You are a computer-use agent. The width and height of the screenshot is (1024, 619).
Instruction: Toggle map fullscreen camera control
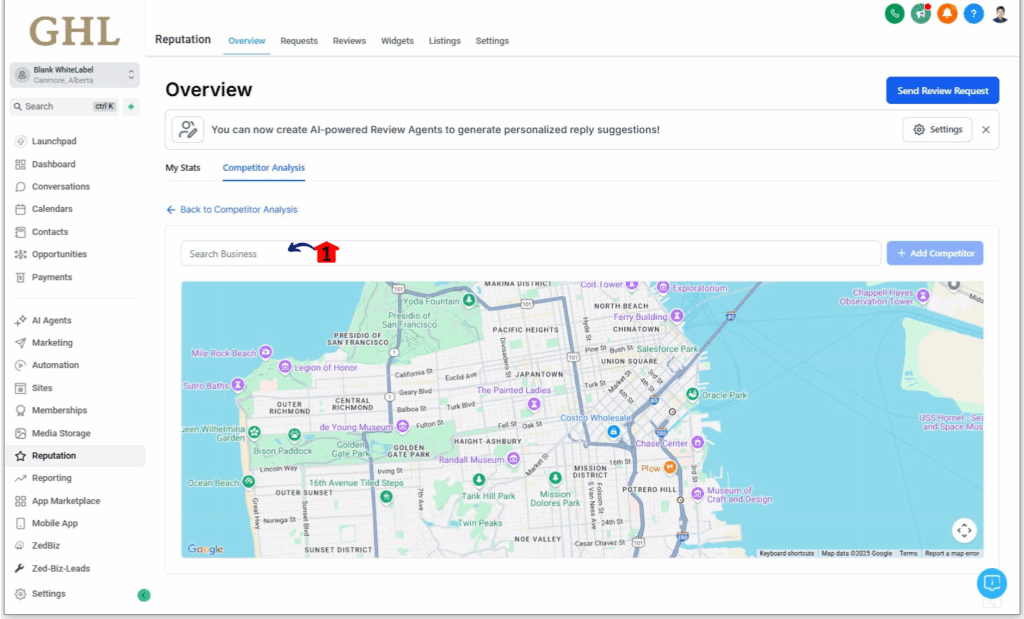tap(964, 530)
